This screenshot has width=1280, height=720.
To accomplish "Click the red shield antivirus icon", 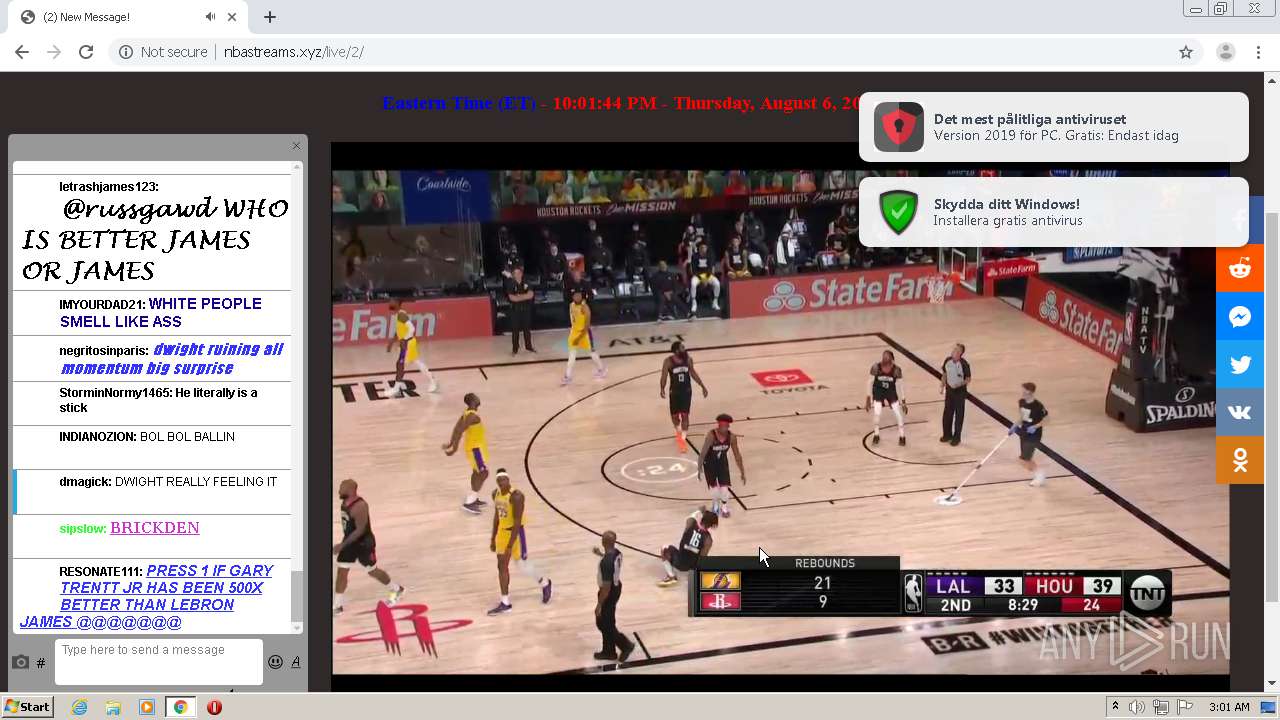I will [898, 127].
